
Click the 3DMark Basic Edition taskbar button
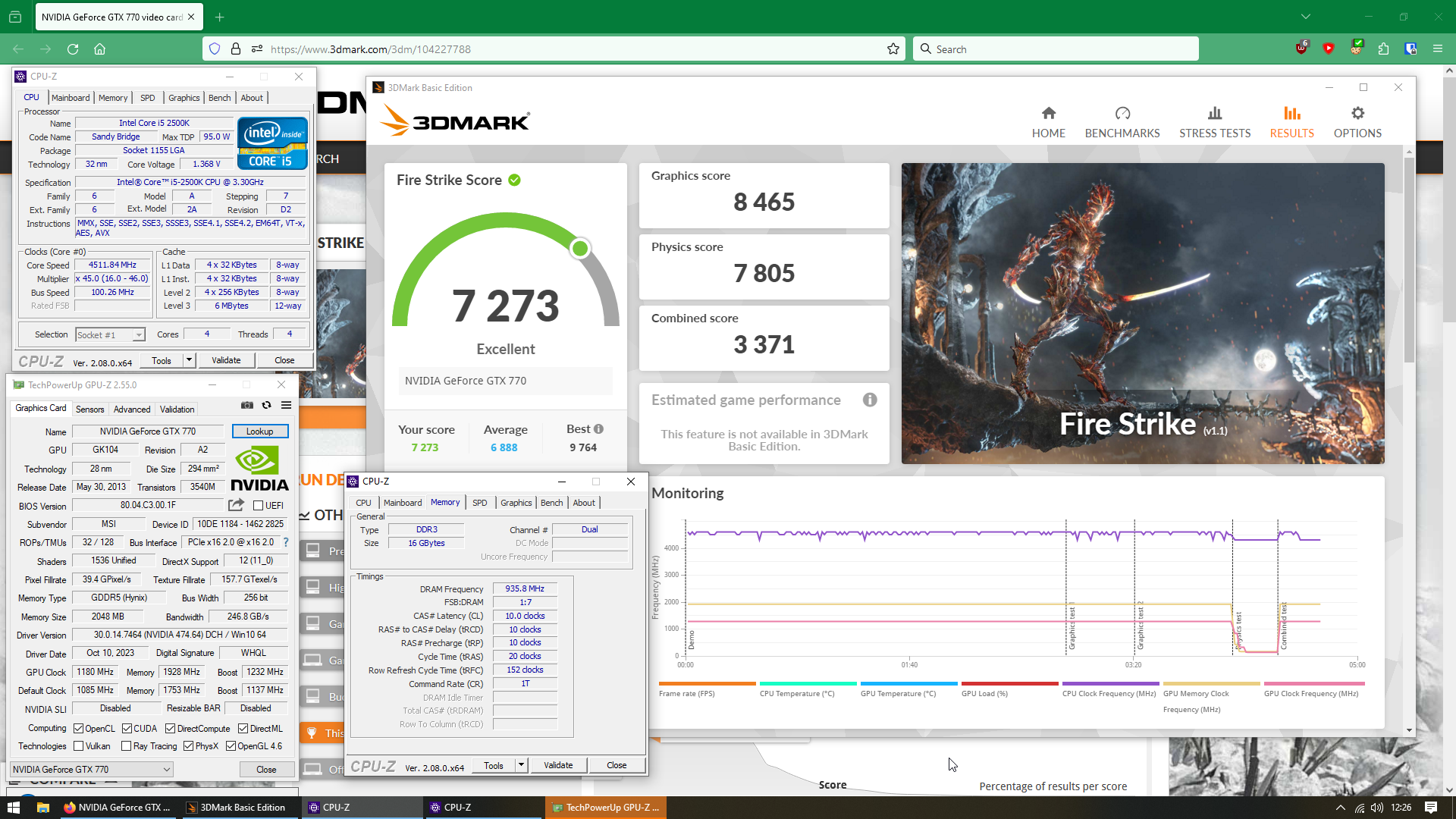pos(241,808)
